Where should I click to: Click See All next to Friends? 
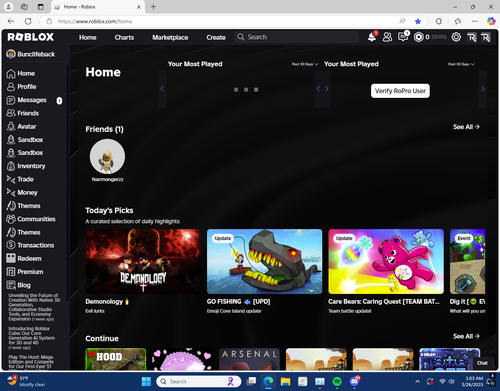click(x=466, y=127)
